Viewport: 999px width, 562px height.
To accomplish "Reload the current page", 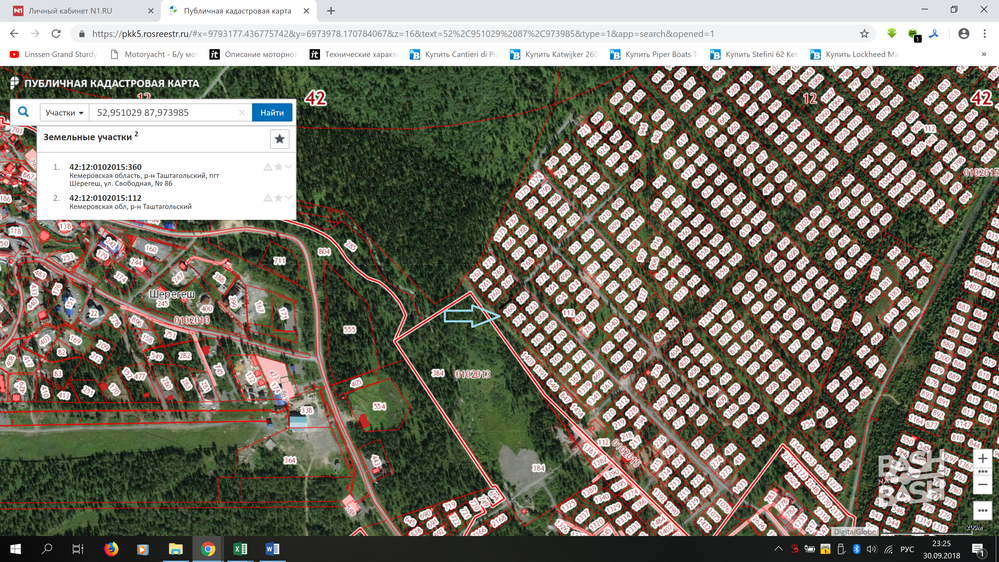I will pyautogui.click(x=56, y=34).
